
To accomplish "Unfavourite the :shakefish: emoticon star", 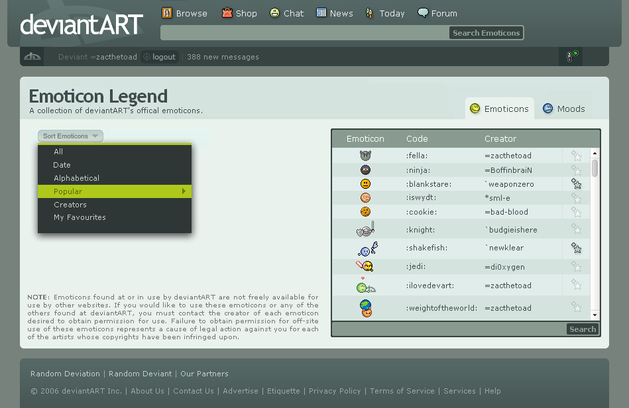I will pos(576,248).
